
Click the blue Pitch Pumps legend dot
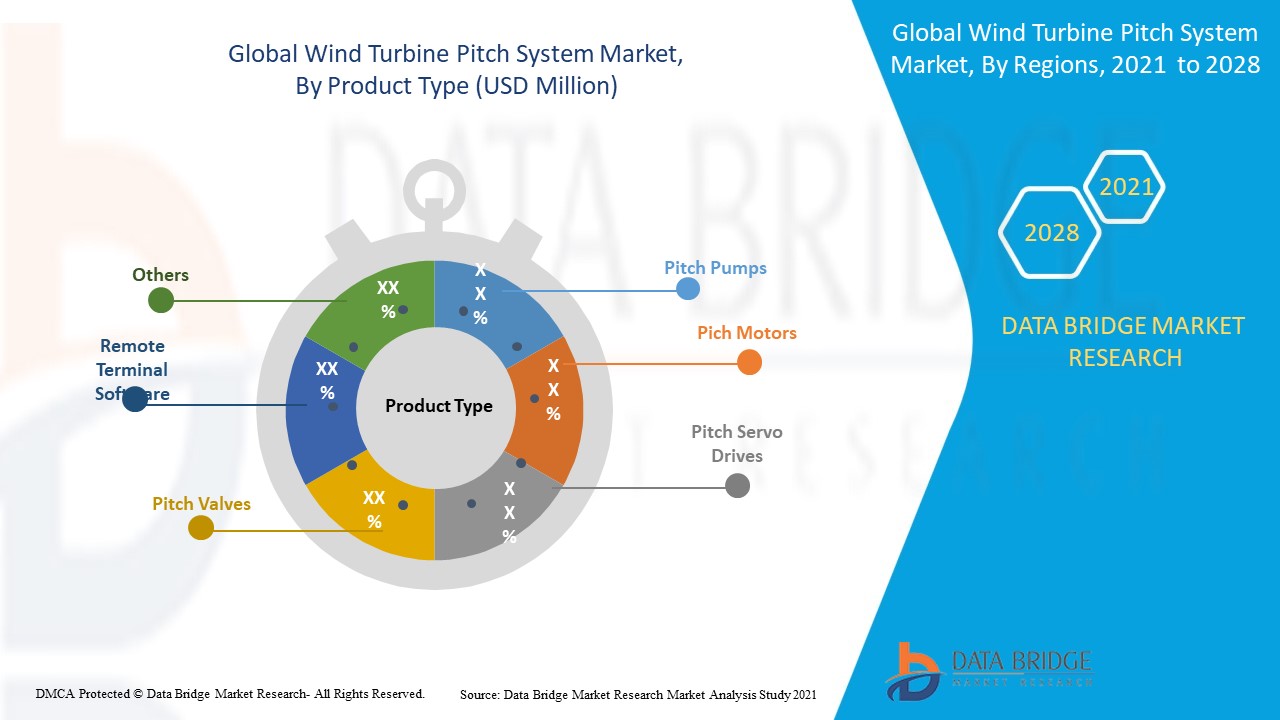pyautogui.click(x=687, y=289)
